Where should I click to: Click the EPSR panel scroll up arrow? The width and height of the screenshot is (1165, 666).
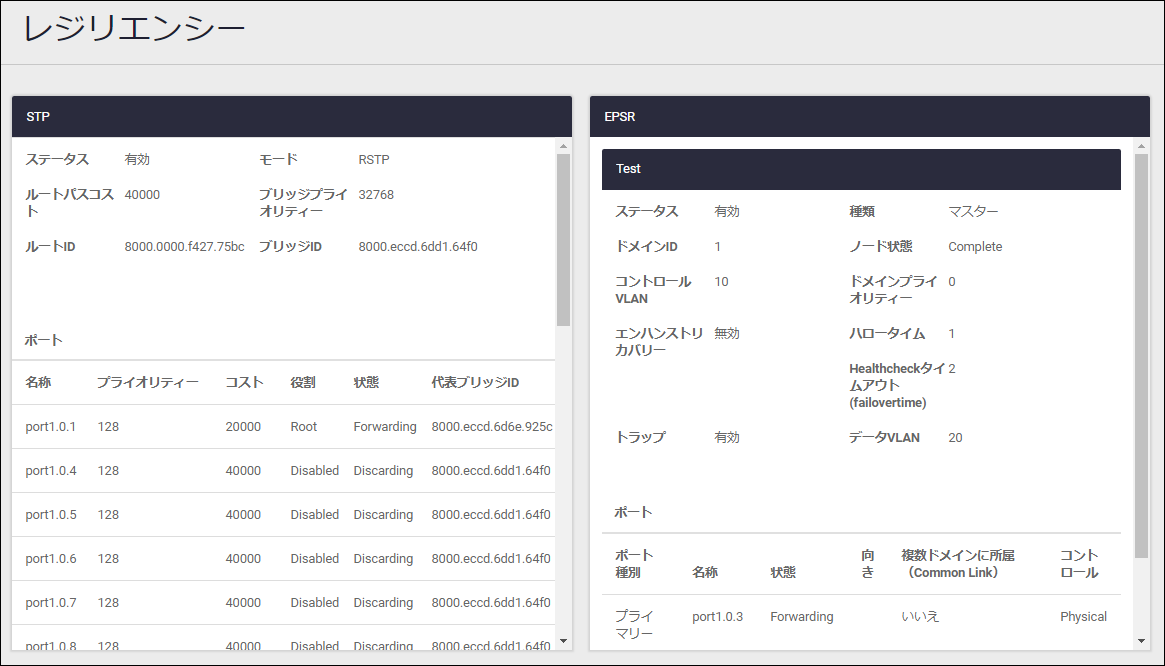tap(1141, 146)
